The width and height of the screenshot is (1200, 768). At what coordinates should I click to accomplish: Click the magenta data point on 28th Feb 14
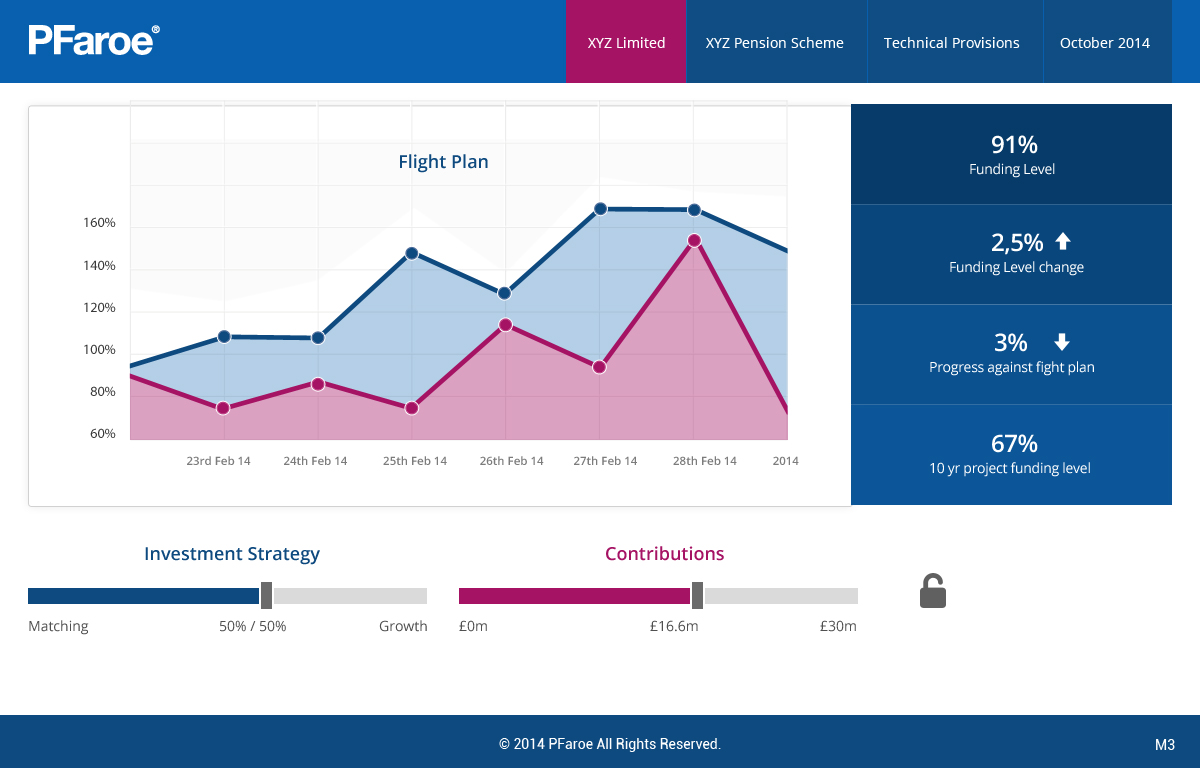pyautogui.click(x=694, y=240)
